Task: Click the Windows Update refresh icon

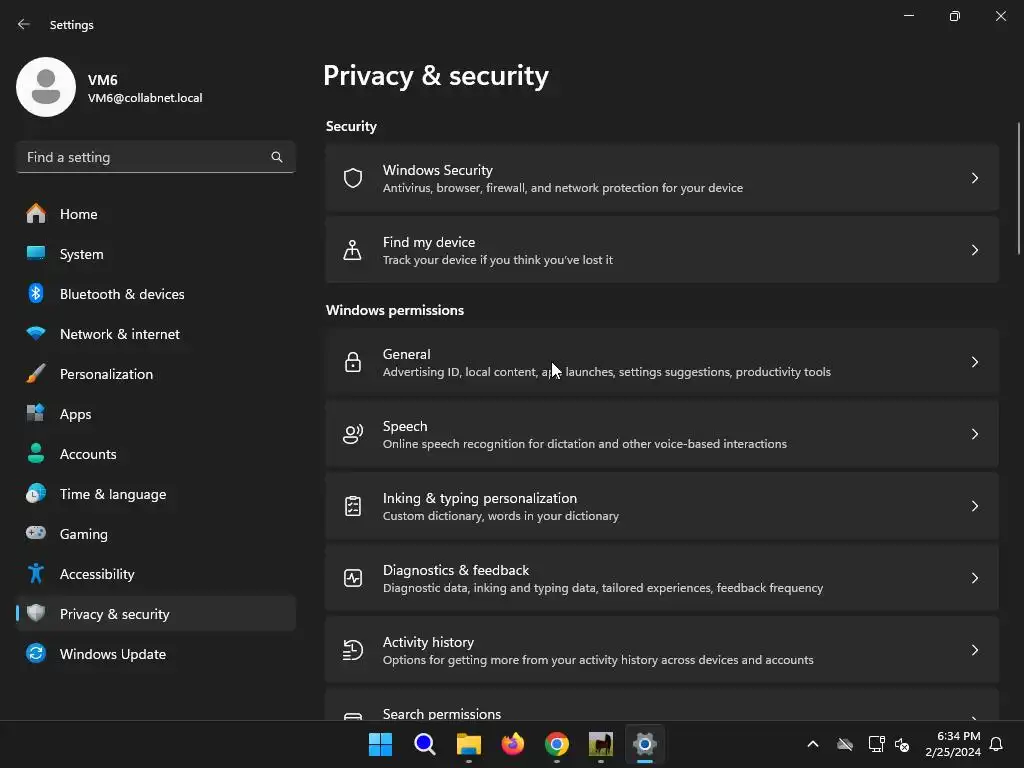Action: (36, 653)
